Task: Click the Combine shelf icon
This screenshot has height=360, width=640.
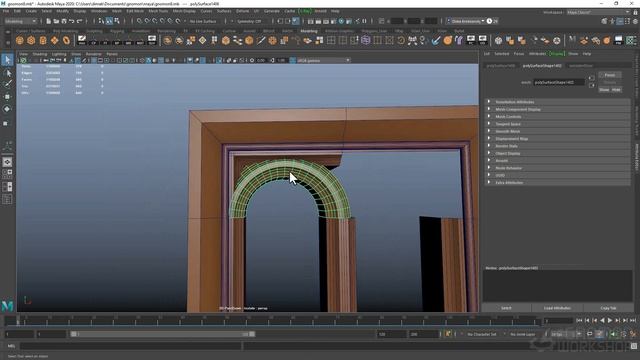Action: click(x=167, y=40)
